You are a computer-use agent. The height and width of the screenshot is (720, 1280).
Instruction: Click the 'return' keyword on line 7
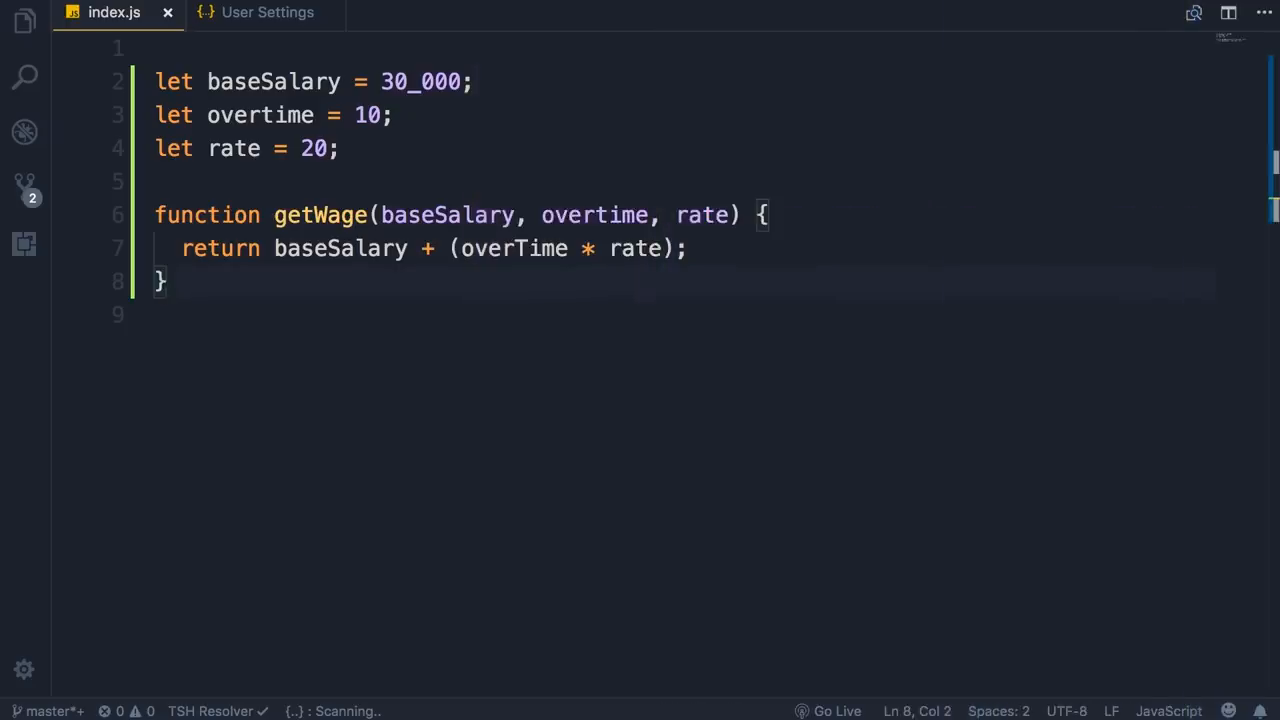221,248
